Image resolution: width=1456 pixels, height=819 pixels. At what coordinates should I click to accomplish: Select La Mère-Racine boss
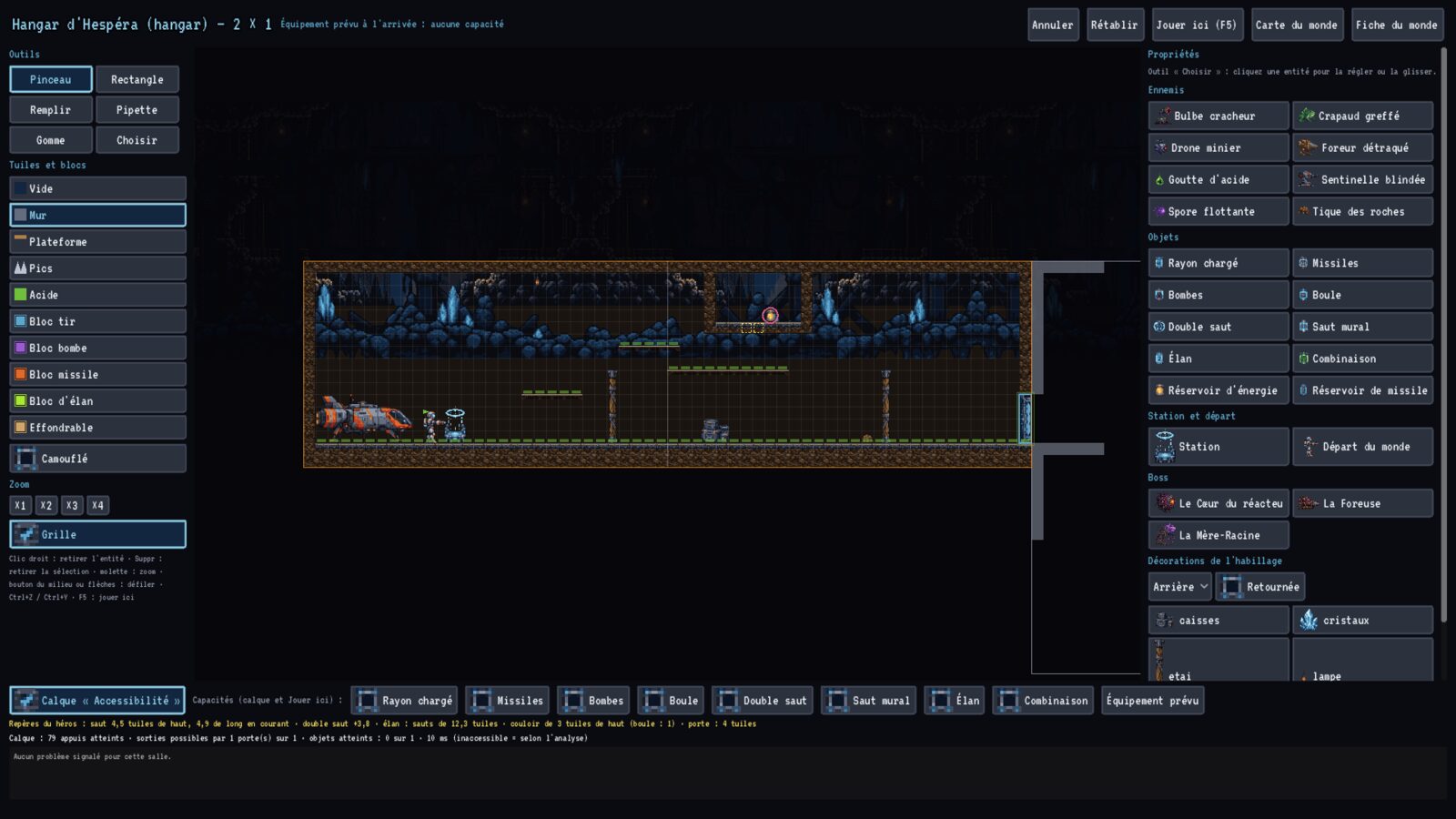[1218, 535]
